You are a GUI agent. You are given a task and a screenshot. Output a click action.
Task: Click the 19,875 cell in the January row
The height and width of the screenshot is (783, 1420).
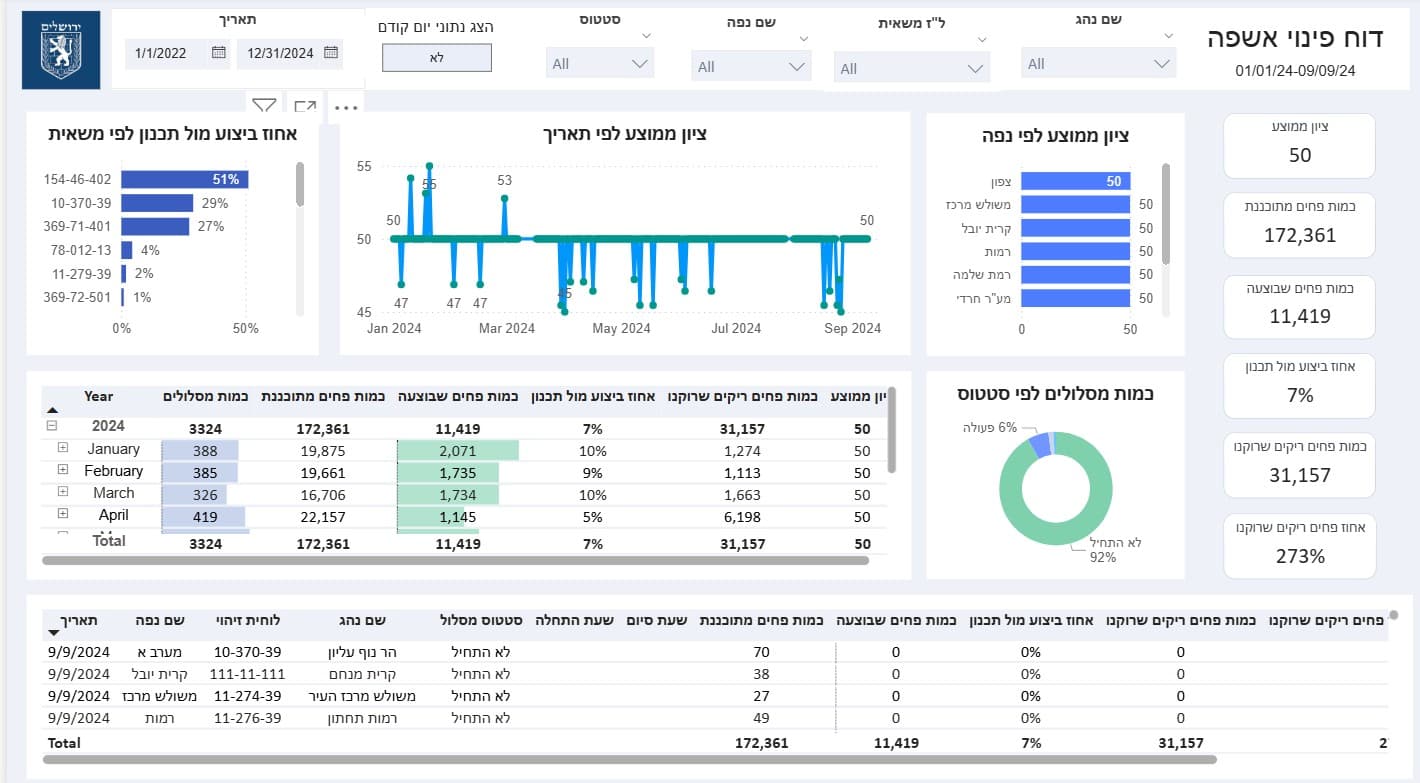(324, 451)
